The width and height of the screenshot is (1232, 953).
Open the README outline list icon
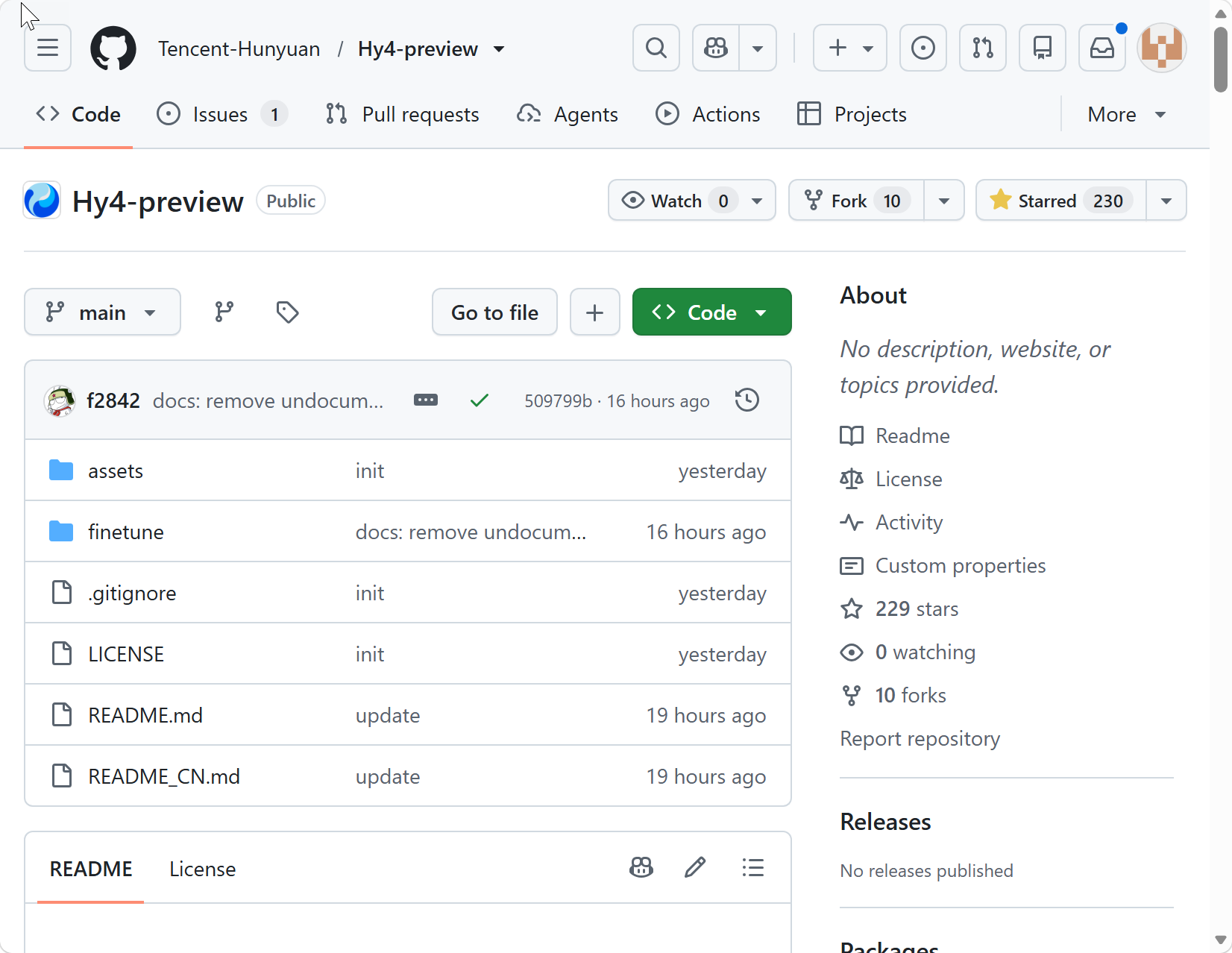tap(753, 867)
